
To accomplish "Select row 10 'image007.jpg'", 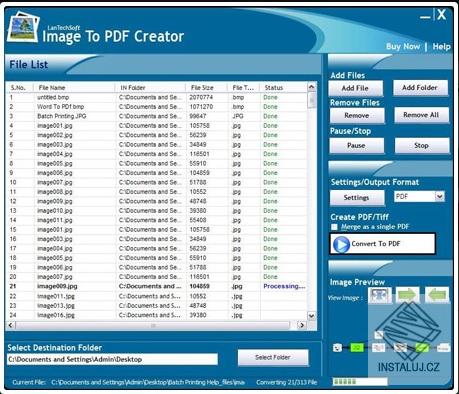I will [157, 182].
